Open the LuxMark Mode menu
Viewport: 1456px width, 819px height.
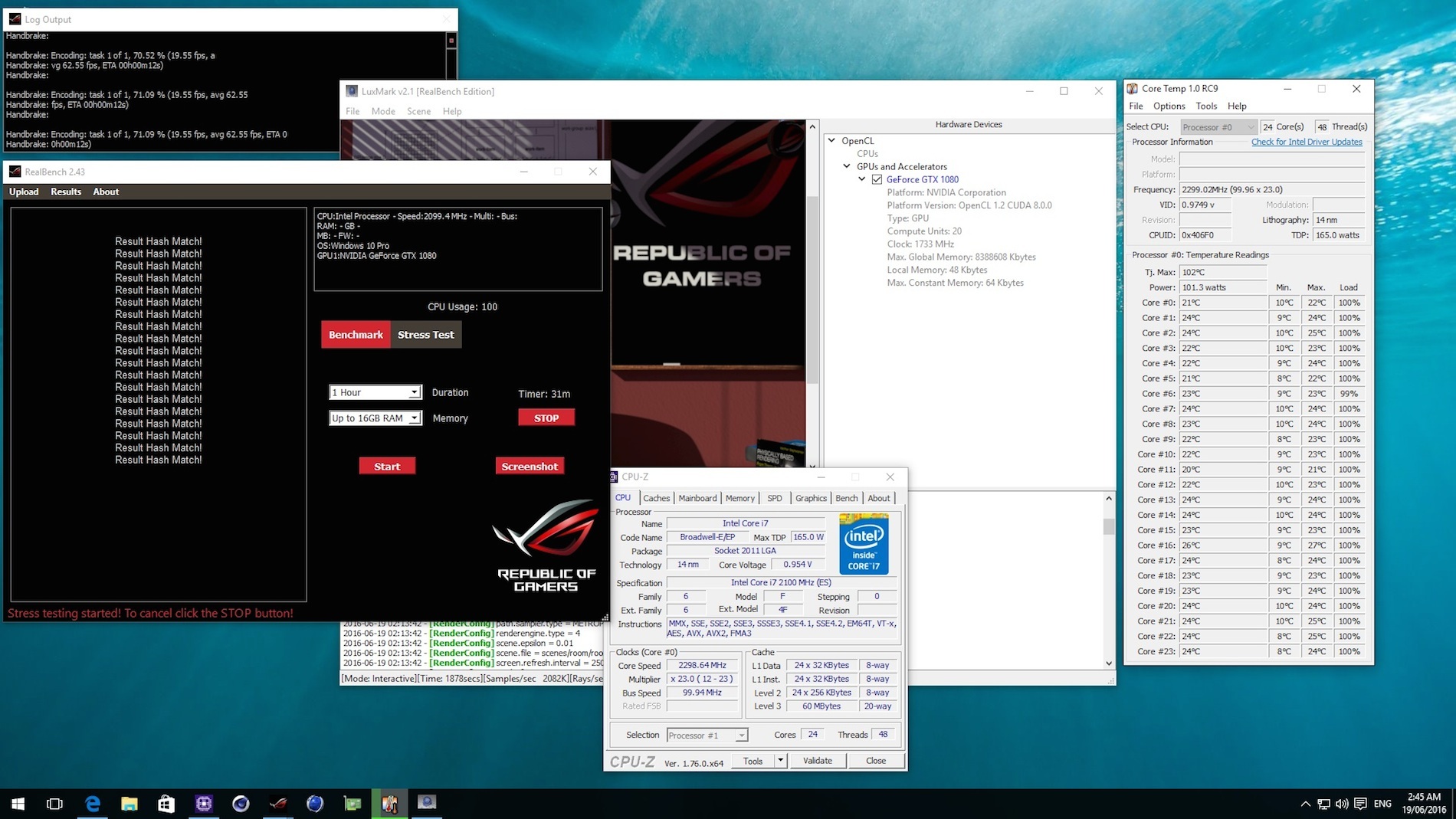coord(383,111)
